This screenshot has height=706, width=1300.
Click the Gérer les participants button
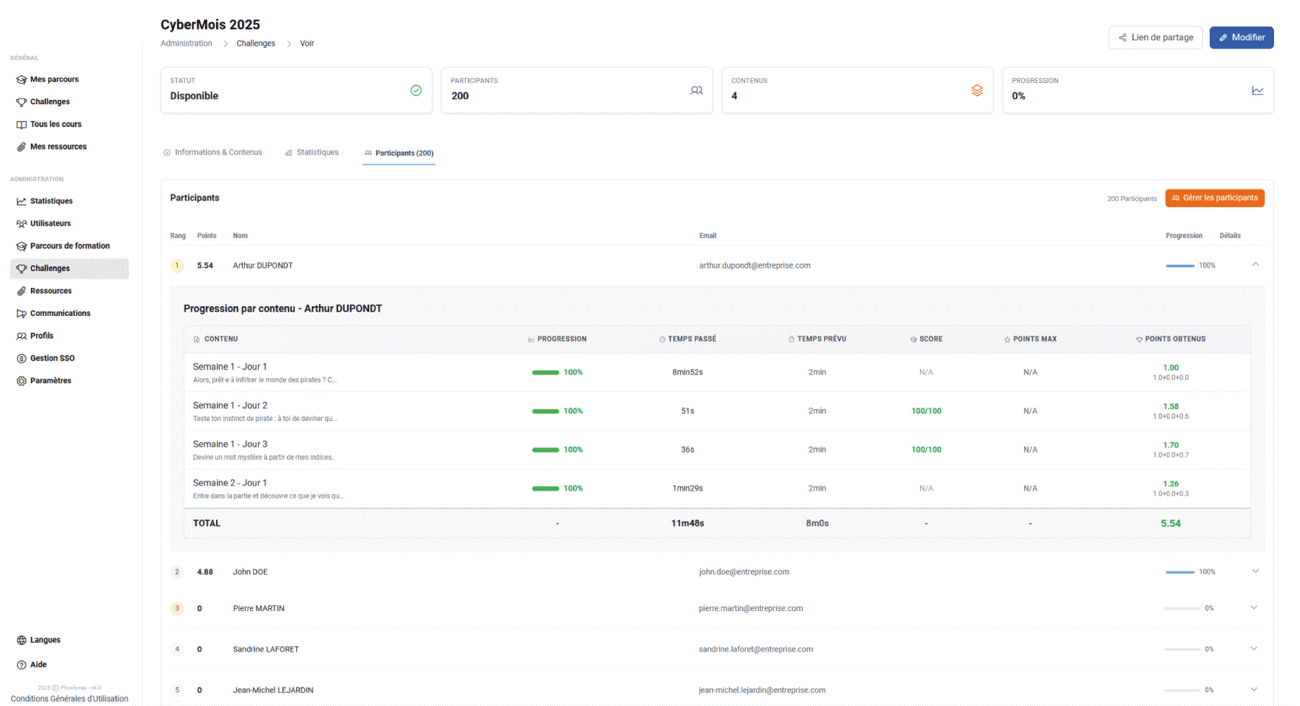(x=1214, y=198)
